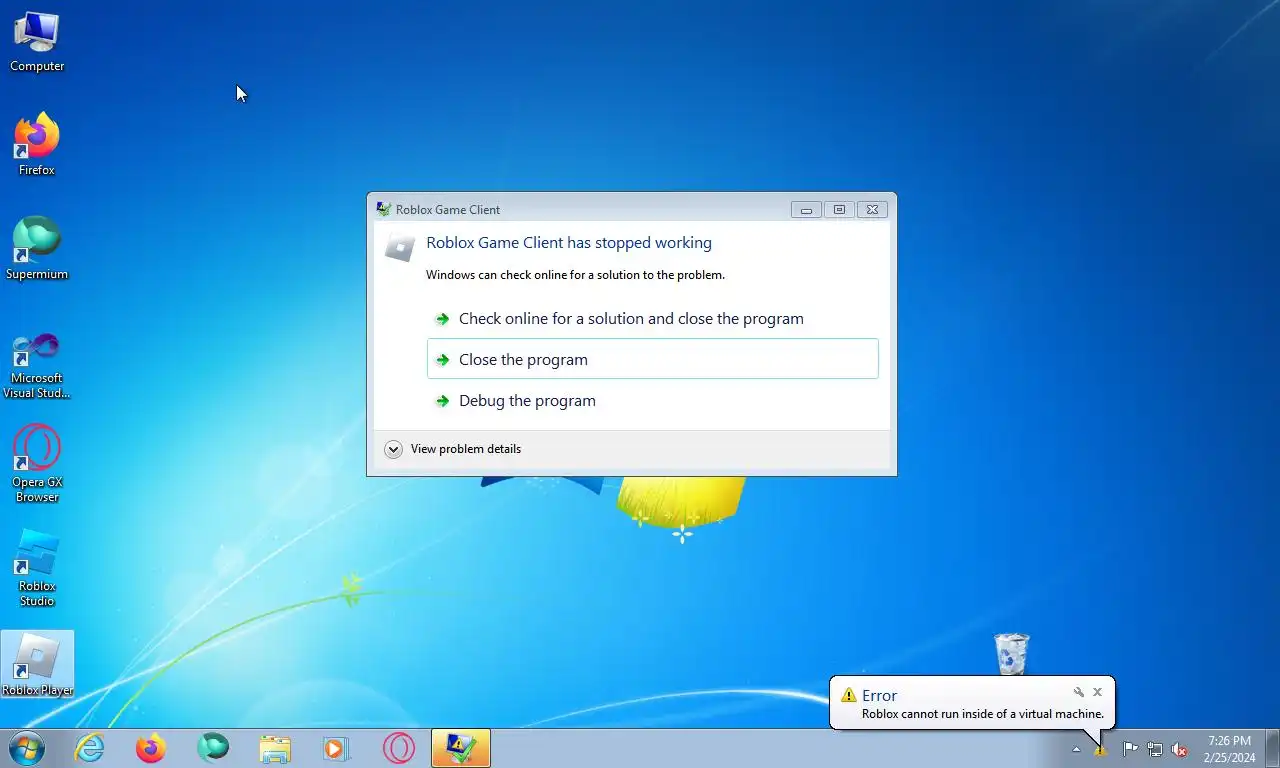
Task: Select the Supermium desktop shortcut
Action: pyautogui.click(x=37, y=249)
